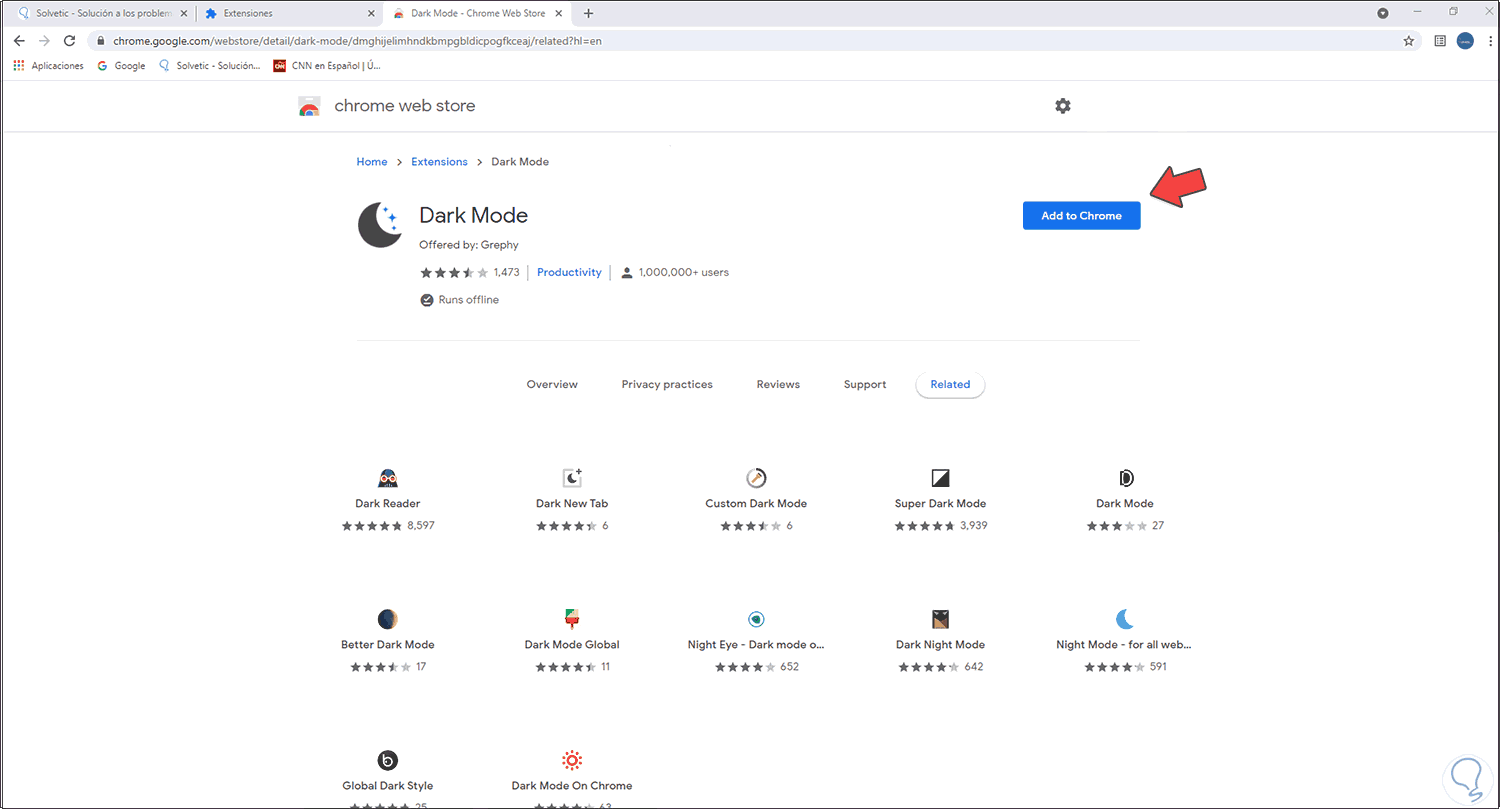Open a new browser tab
Screen dimensions: 1500x809
pos(588,13)
